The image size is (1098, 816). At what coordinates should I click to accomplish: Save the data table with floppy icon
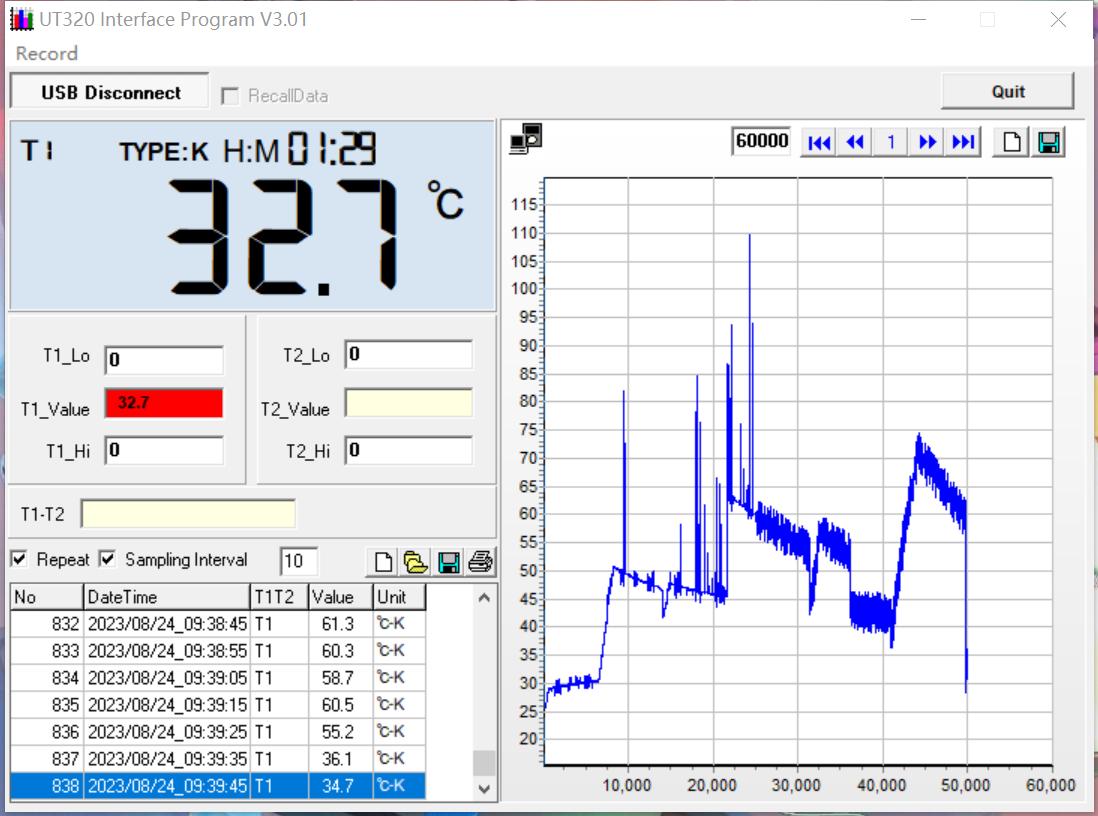point(449,562)
